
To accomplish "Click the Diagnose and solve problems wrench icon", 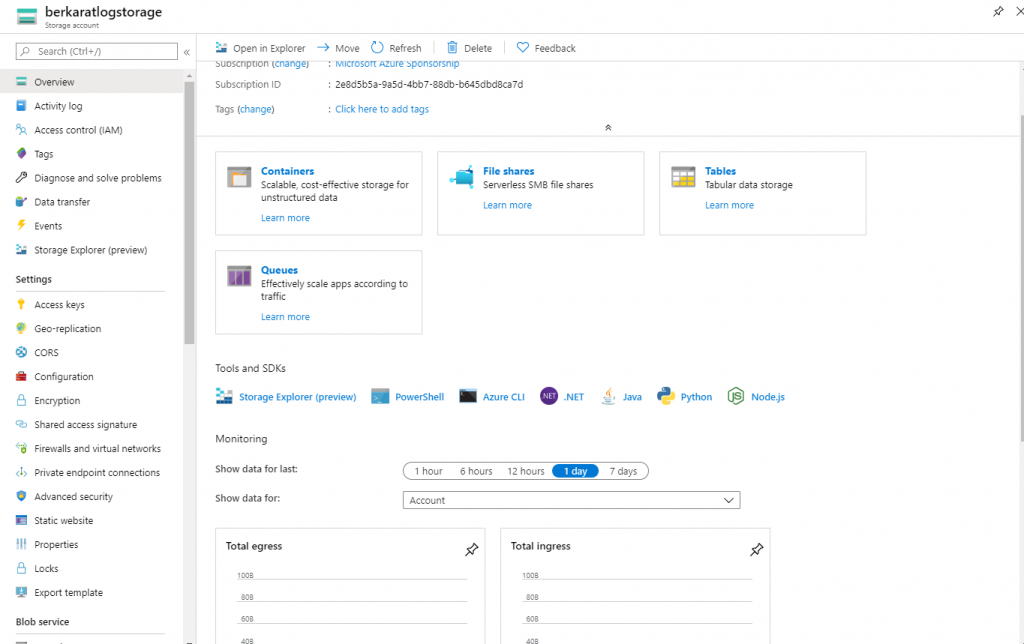I will click(x=22, y=178).
